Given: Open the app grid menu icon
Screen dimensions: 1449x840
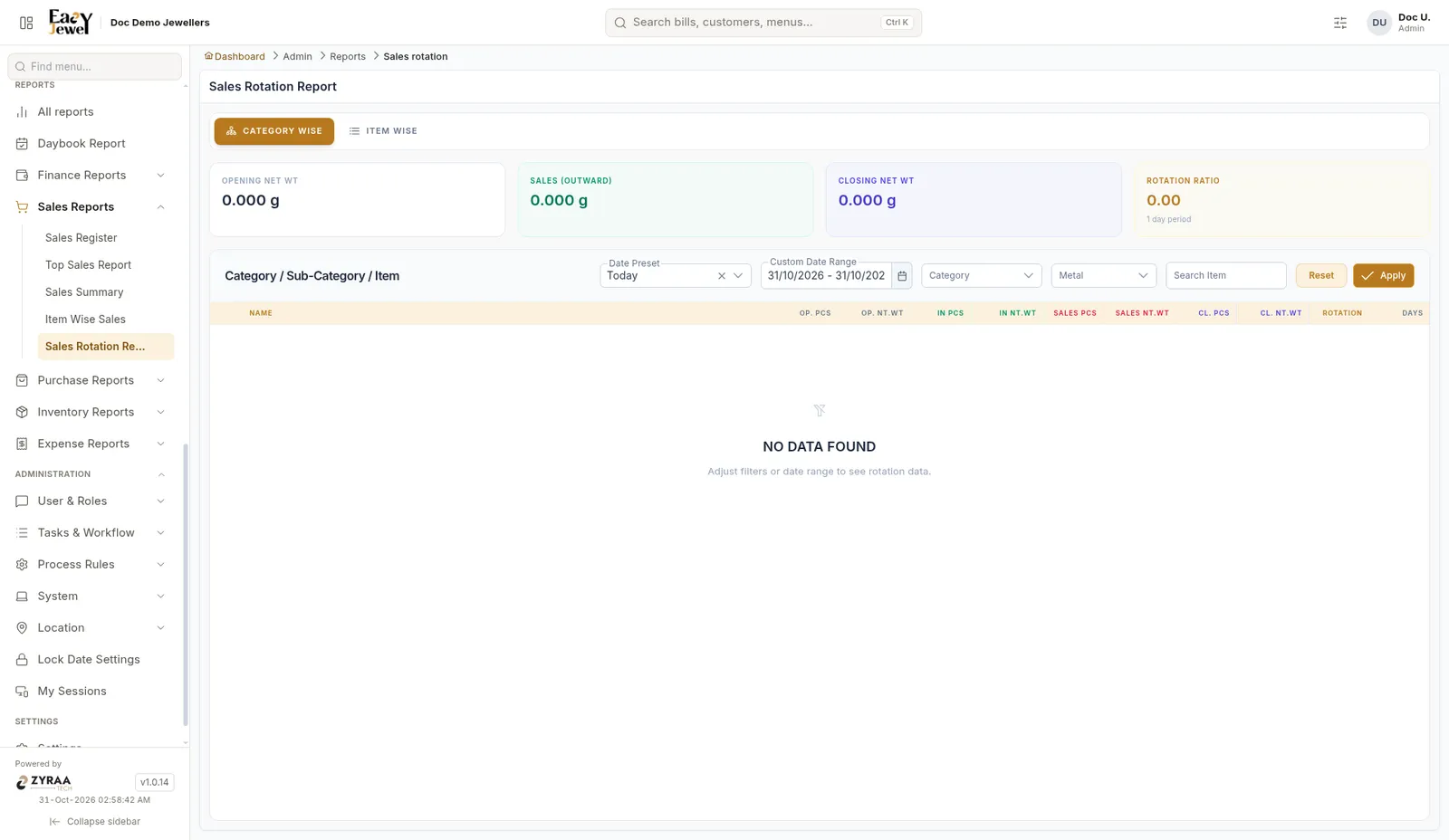Looking at the screenshot, I should click(26, 23).
